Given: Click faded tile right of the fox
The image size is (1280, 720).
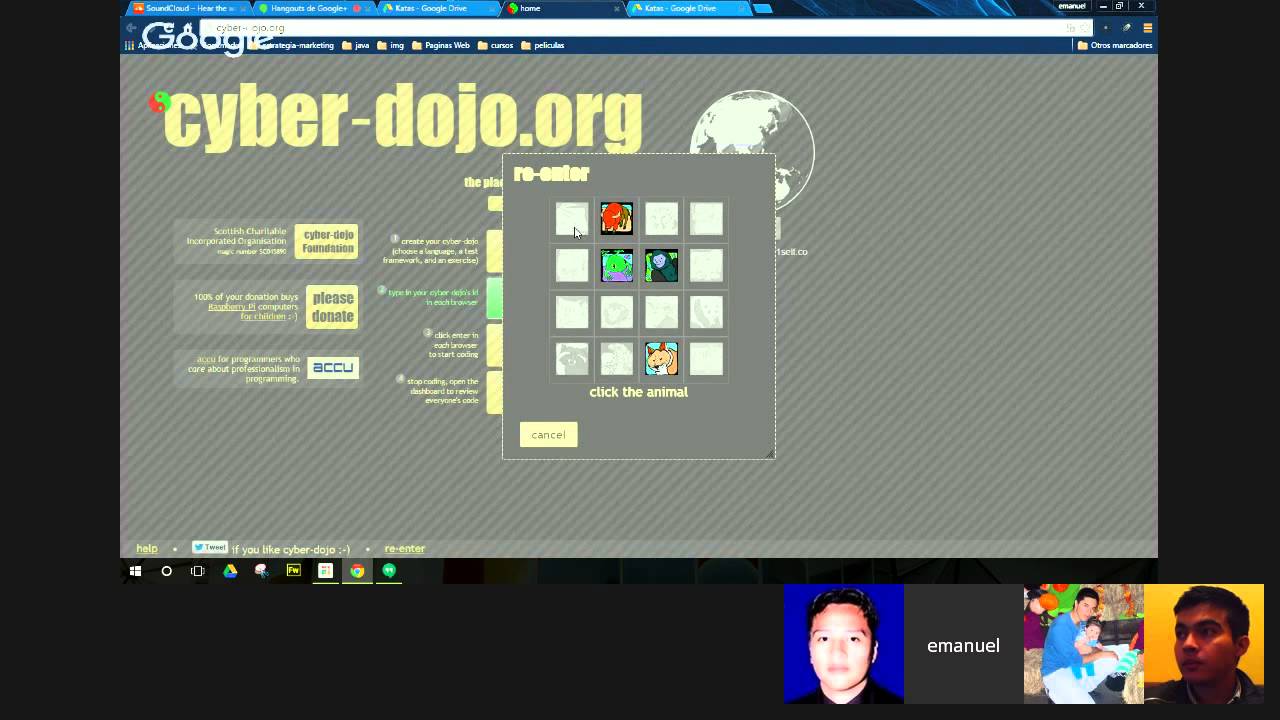Looking at the screenshot, I should point(706,358).
